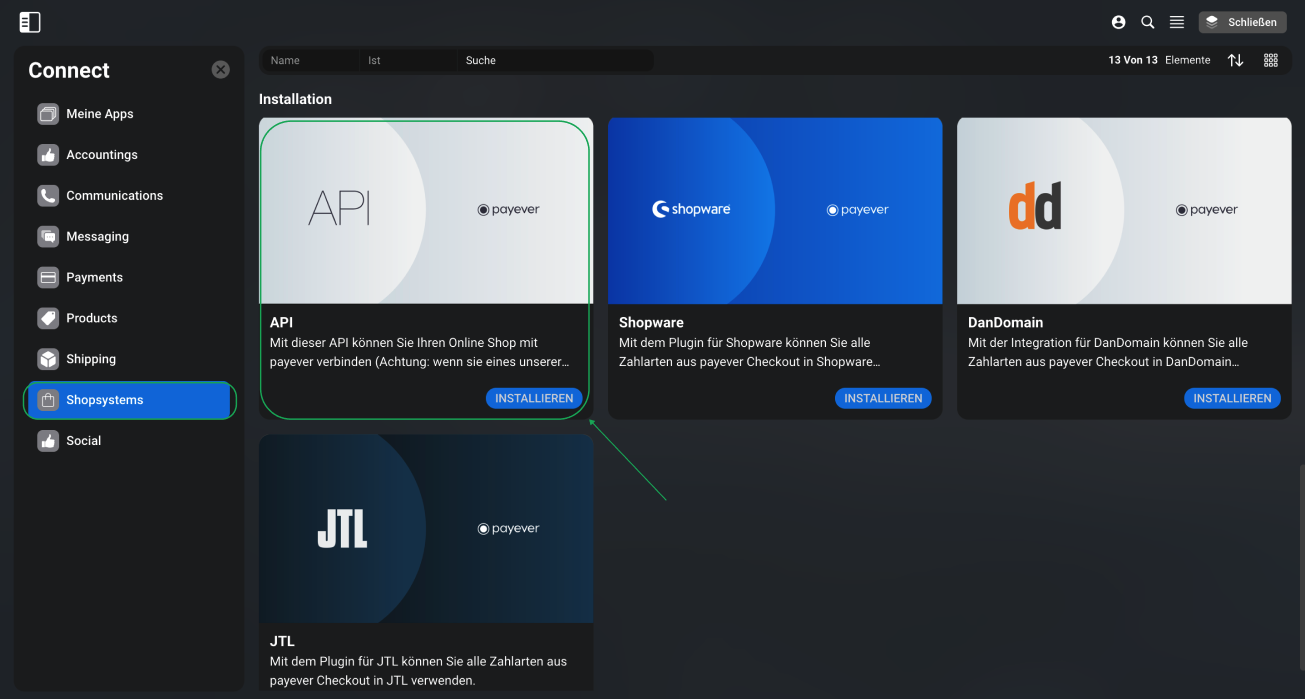This screenshot has width=1305, height=699.
Task: Click the Schließen button
Action: [x=1243, y=22]
